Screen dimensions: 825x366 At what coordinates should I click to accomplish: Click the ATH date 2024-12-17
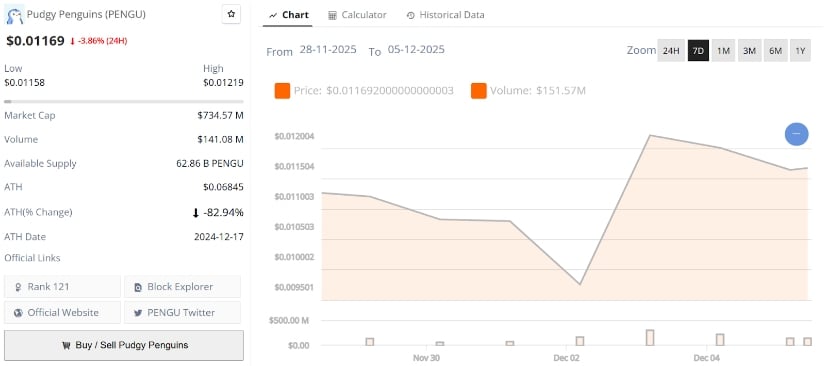(219, 237)
